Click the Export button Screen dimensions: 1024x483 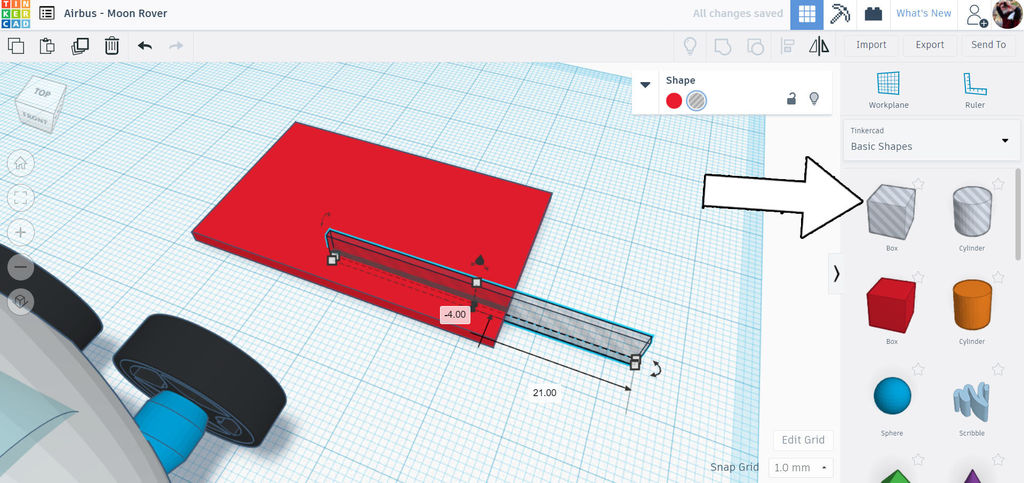(x=929, y=45)
